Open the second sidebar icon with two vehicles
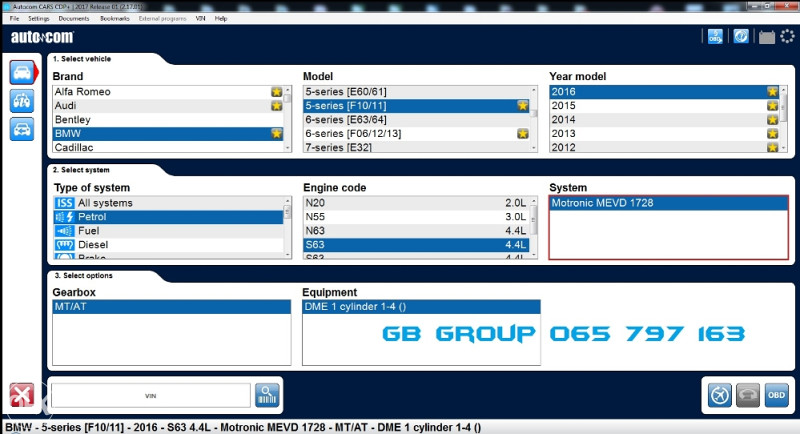This screenshot has height=434, width=800. (22, 101)
